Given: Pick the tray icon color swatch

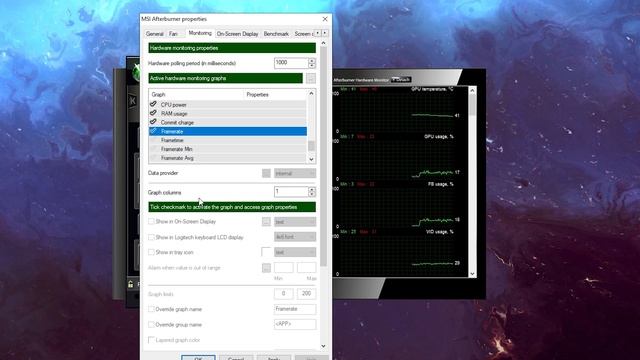Looking at the screenshot, I should pyautogui.click(x=266, y=252).
